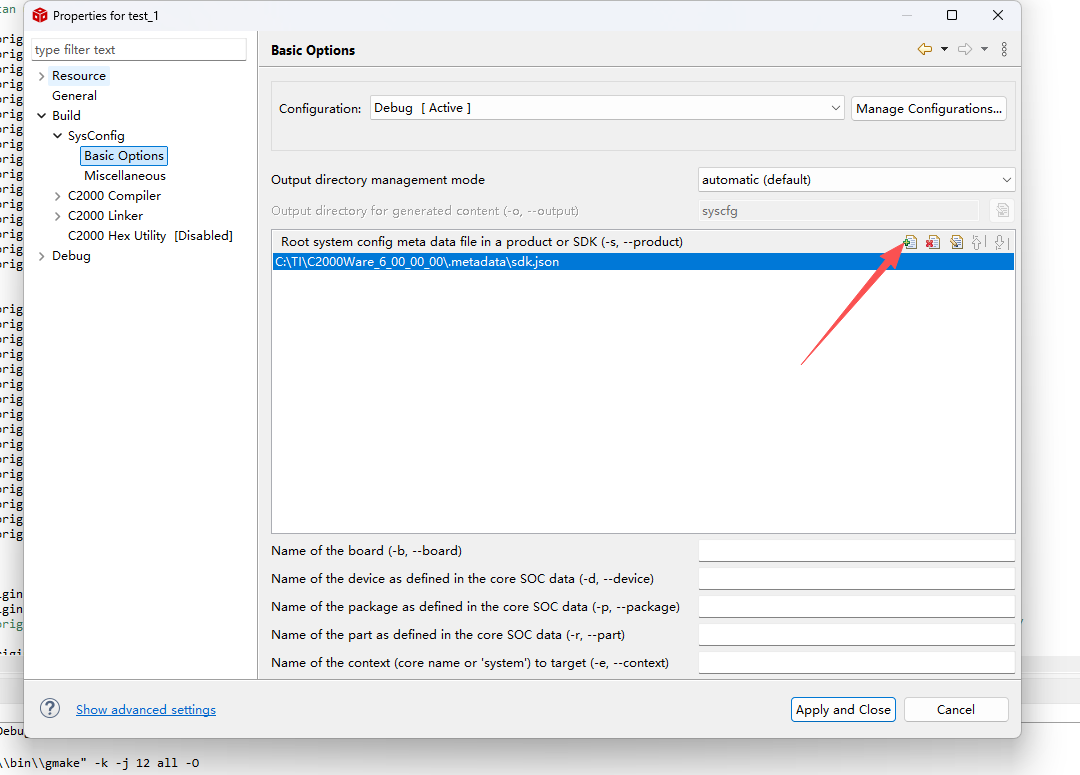Click the help question mark icon
This screenshot has width=1080, height=775.
tap(50, 708)
